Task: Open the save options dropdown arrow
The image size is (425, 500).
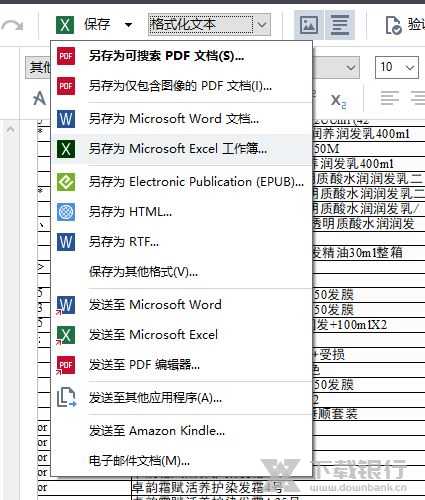Action: click(x=128, y=25)
